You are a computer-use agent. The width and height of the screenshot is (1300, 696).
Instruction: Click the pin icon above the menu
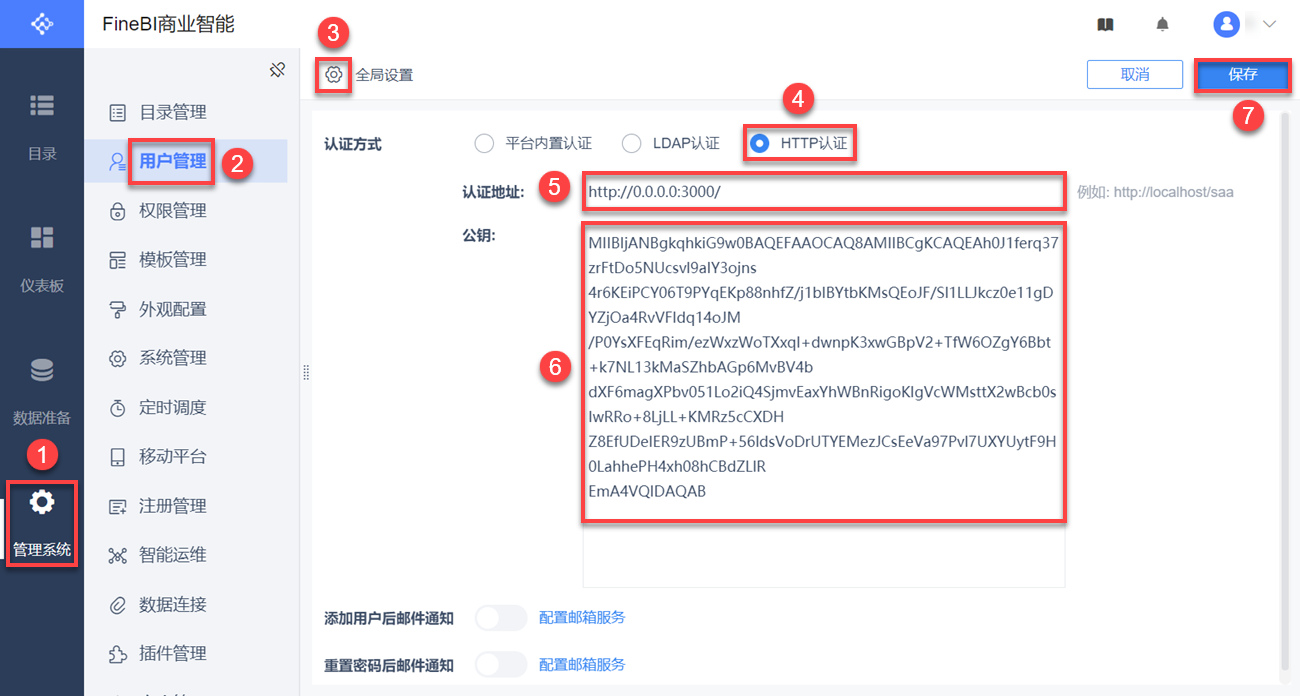[278, 70]
